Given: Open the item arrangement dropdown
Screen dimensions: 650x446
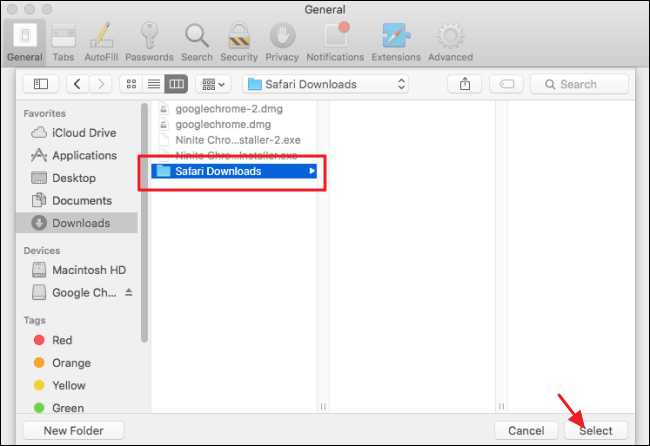Looking at the screenshot, I should (x=213, y=84).
